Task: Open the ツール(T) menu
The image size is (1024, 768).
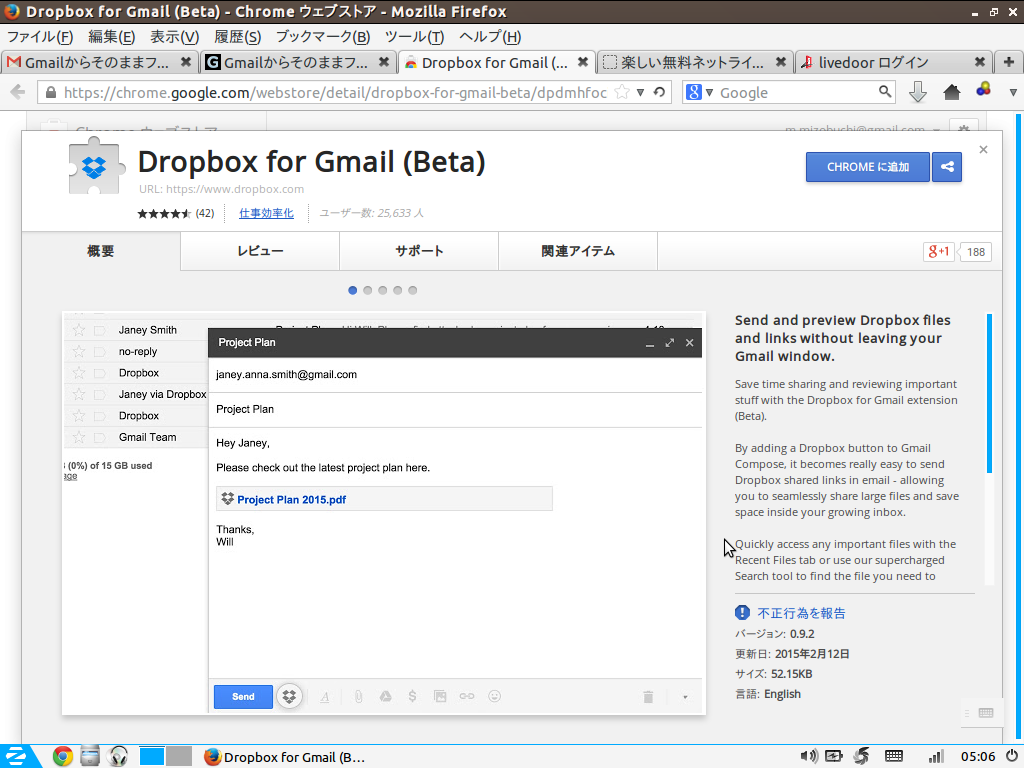Action: coord(415,37)
